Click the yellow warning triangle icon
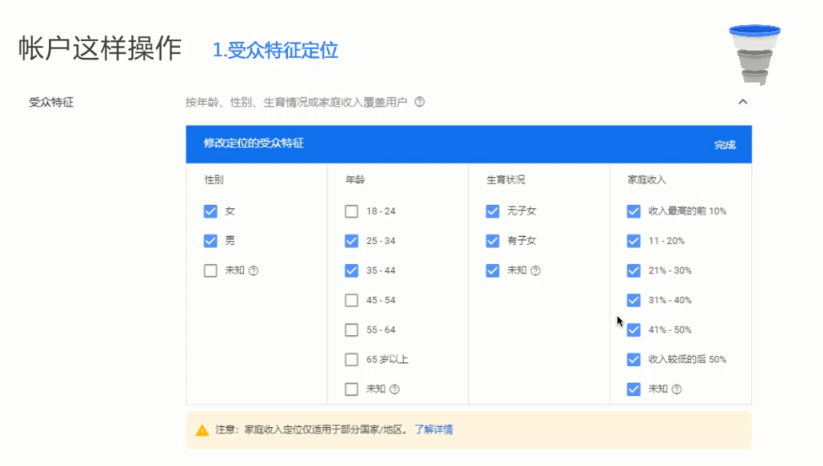823x466 pixels. click(202, 430)
